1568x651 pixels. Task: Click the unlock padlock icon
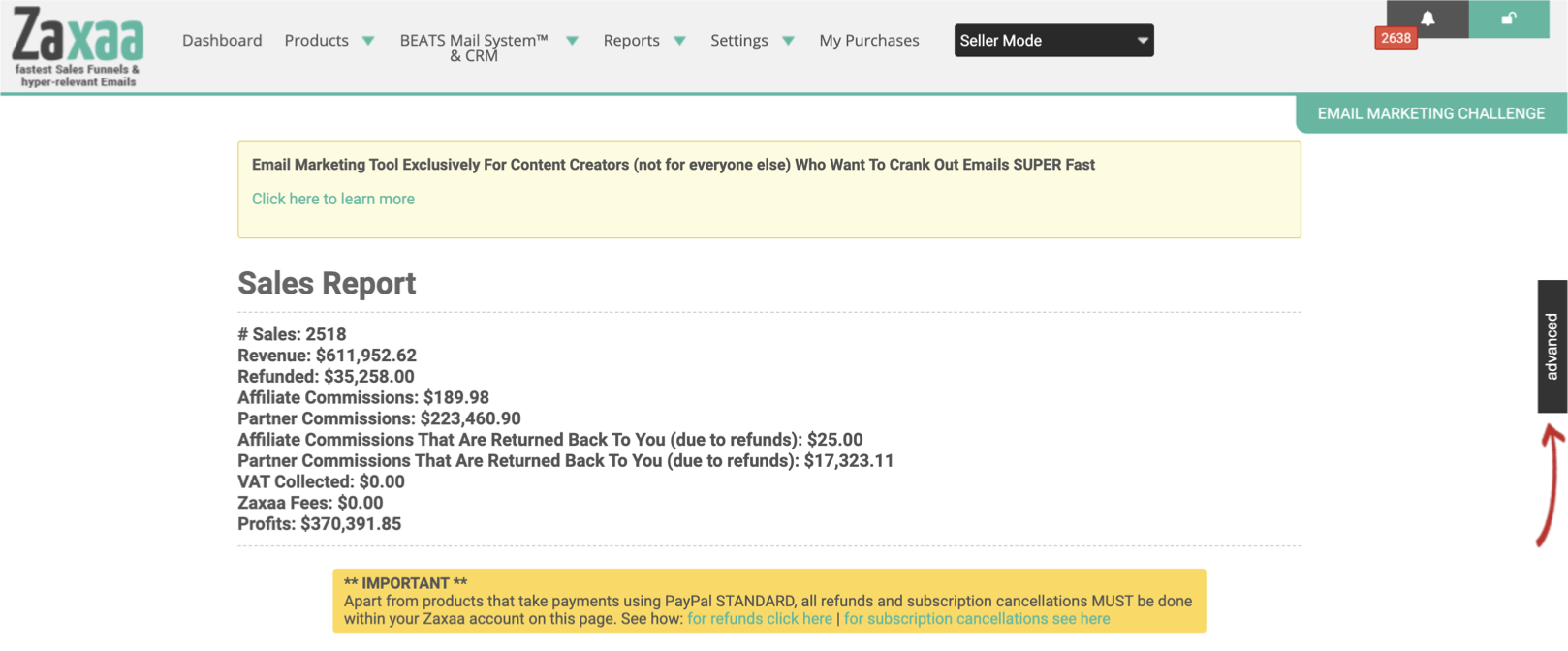tap(1508, 18)
